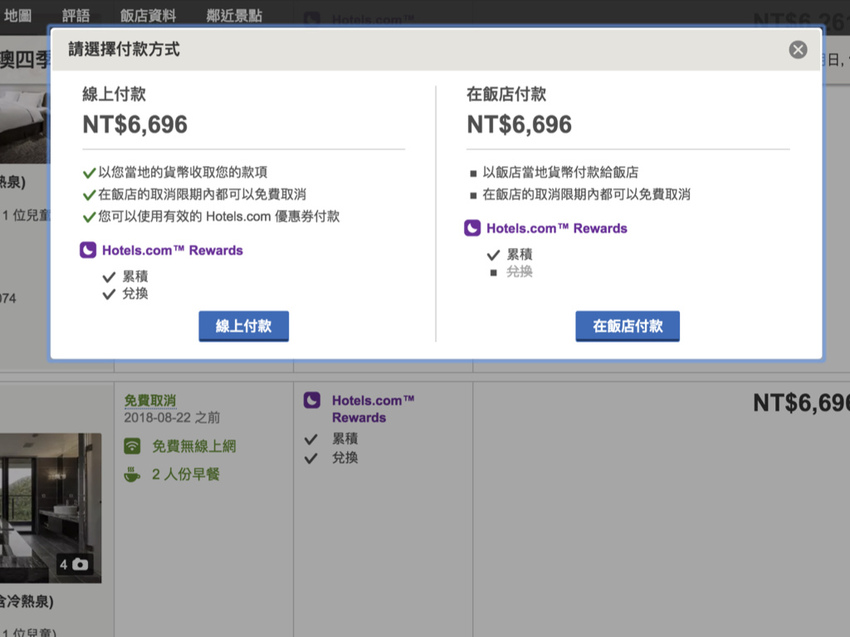Click Hotels.com Rewards moon icon under 在飯店付款

point(473,228)
